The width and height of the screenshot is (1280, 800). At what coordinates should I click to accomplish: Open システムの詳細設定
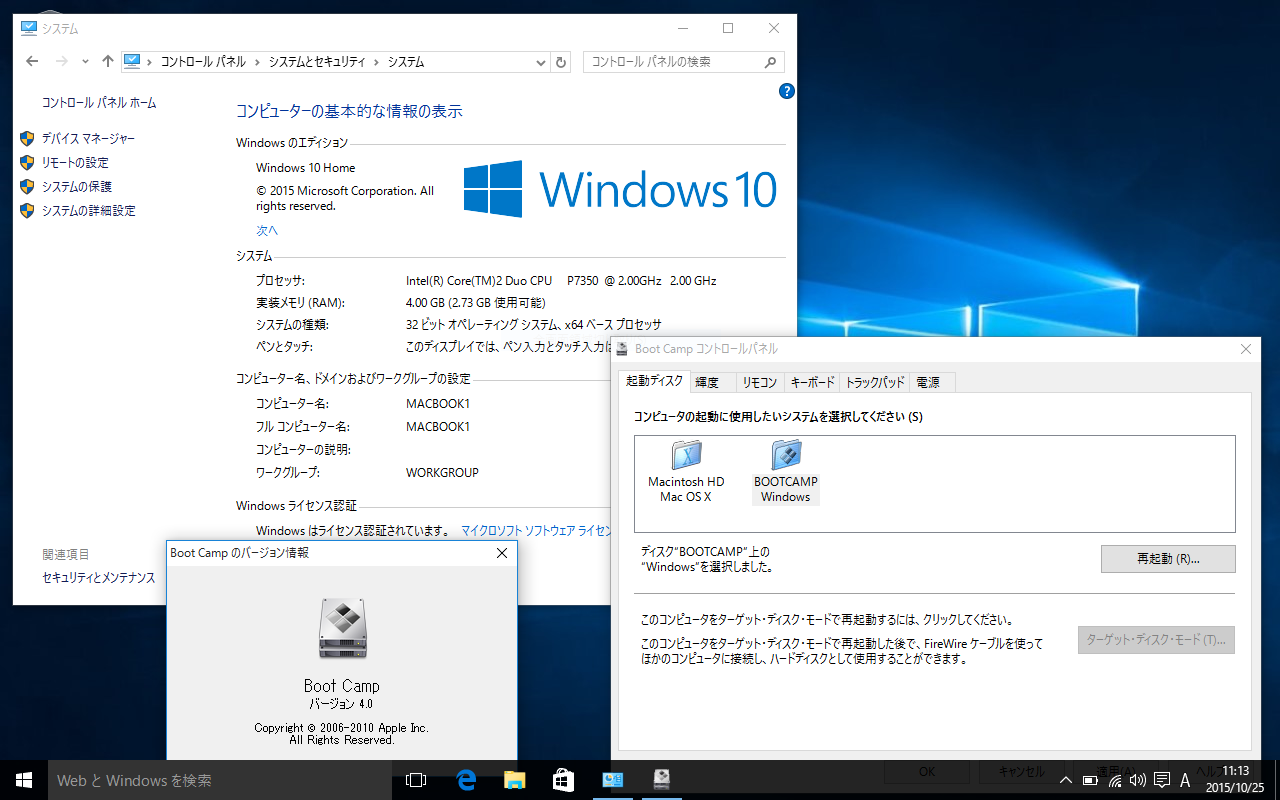tap(88, 211)
